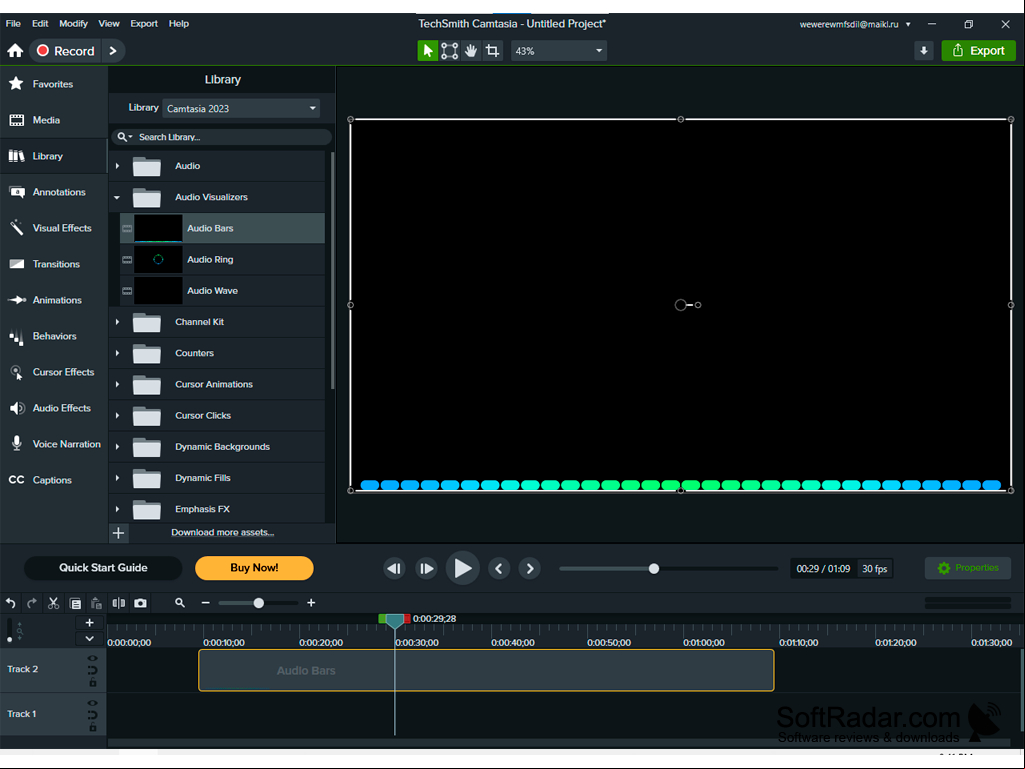Screen dimensions: 1025x769
Task: Open the canvas zoom 43% dropdown
Action: (x=559, y=50)
